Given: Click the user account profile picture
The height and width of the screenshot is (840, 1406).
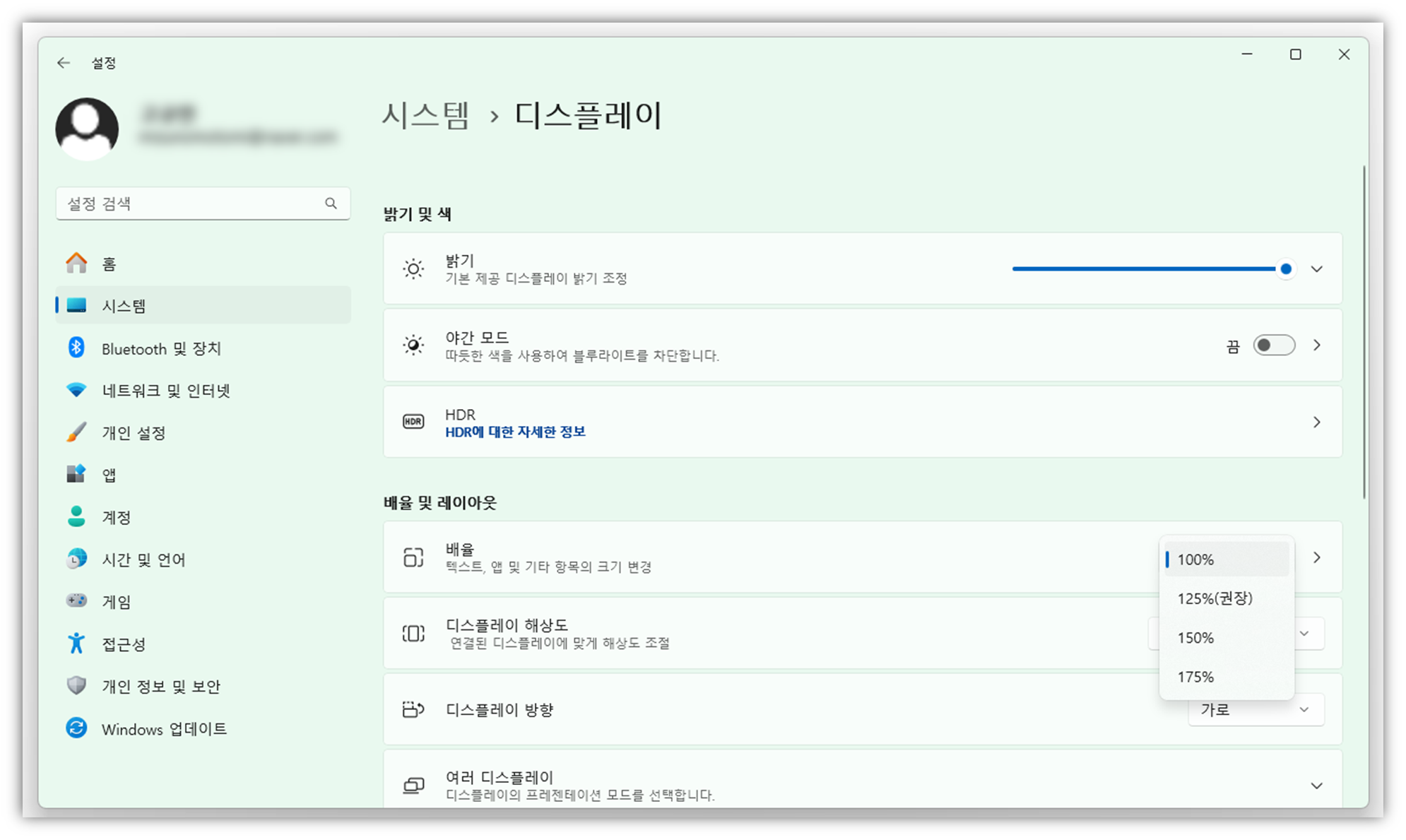Looking at the screenshot, I should [86, 128].
